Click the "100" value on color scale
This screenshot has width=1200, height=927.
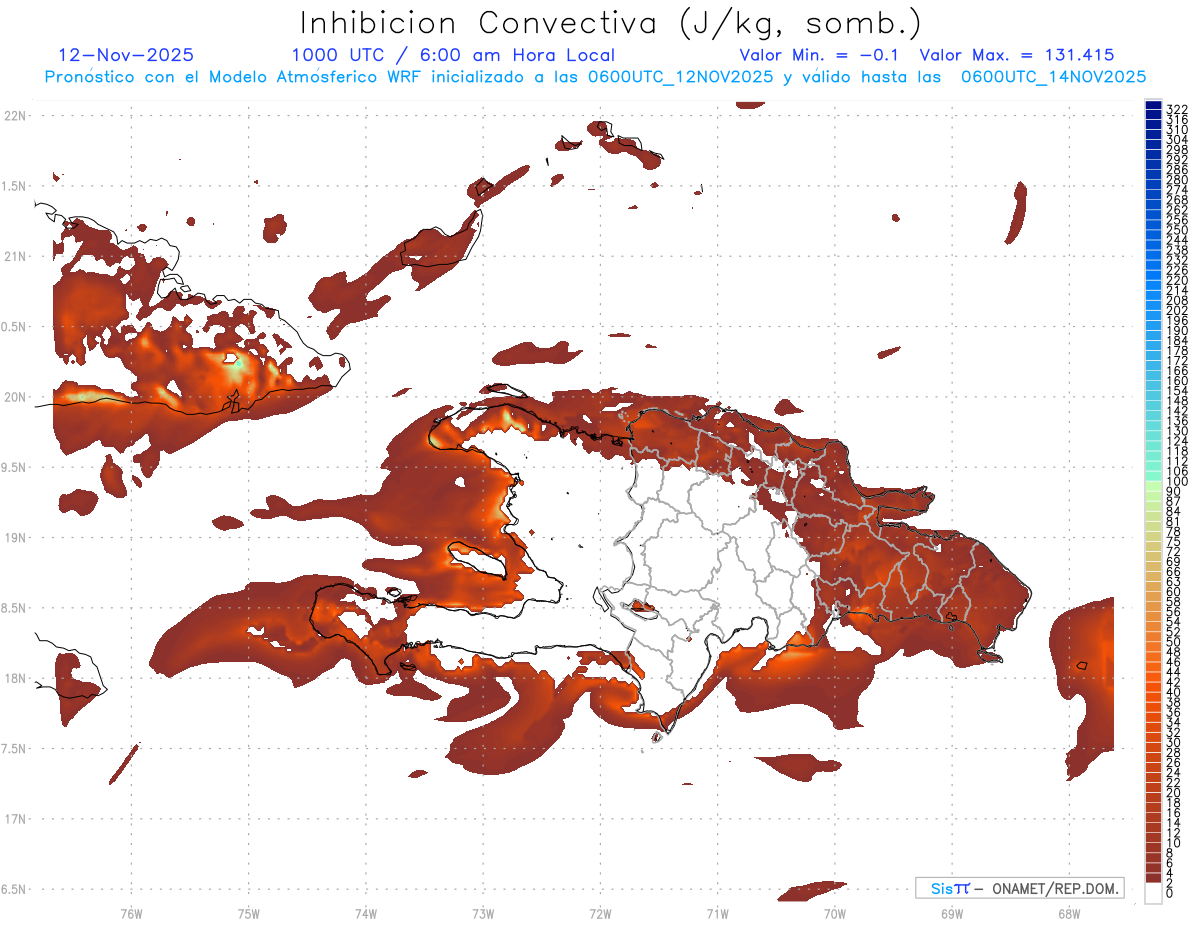1177,480
